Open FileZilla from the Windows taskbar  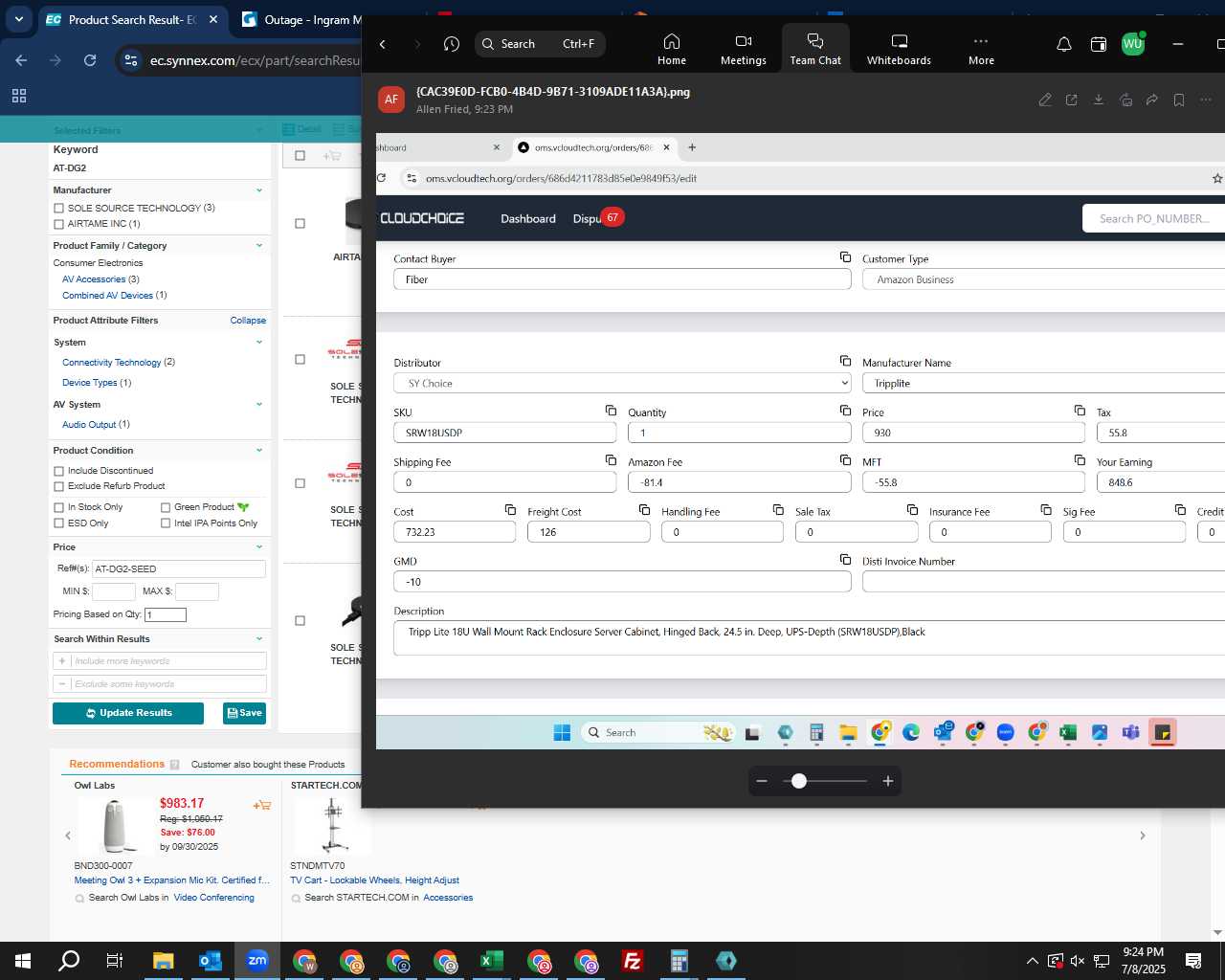(632, 961)
